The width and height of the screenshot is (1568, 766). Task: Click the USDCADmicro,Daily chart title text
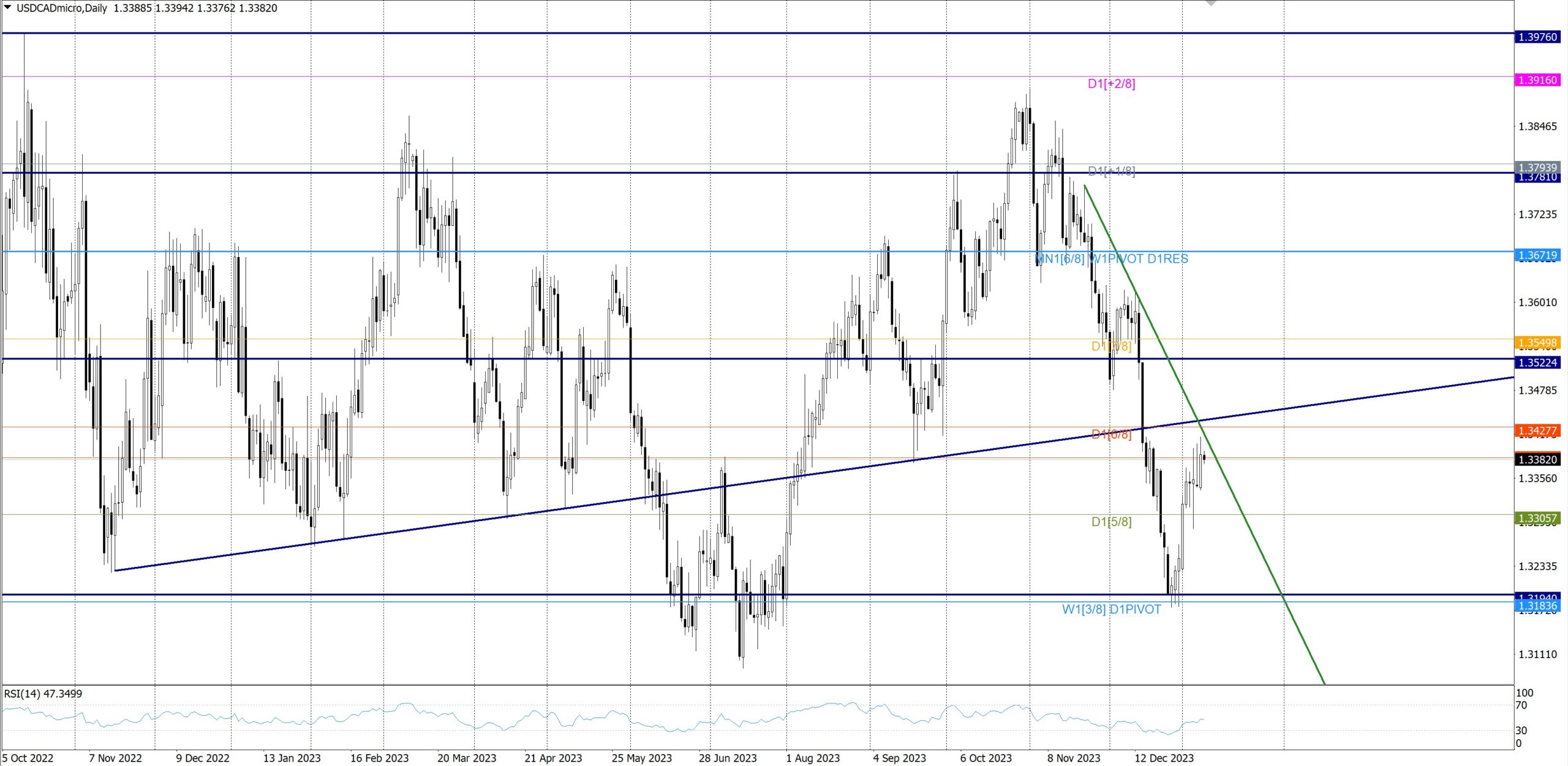coord(61,8)
